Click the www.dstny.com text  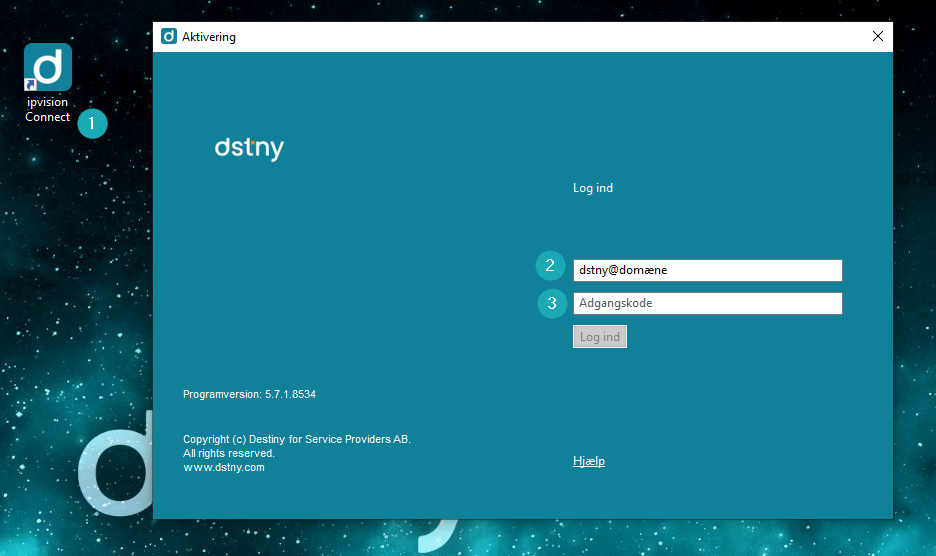pos(224,468)
